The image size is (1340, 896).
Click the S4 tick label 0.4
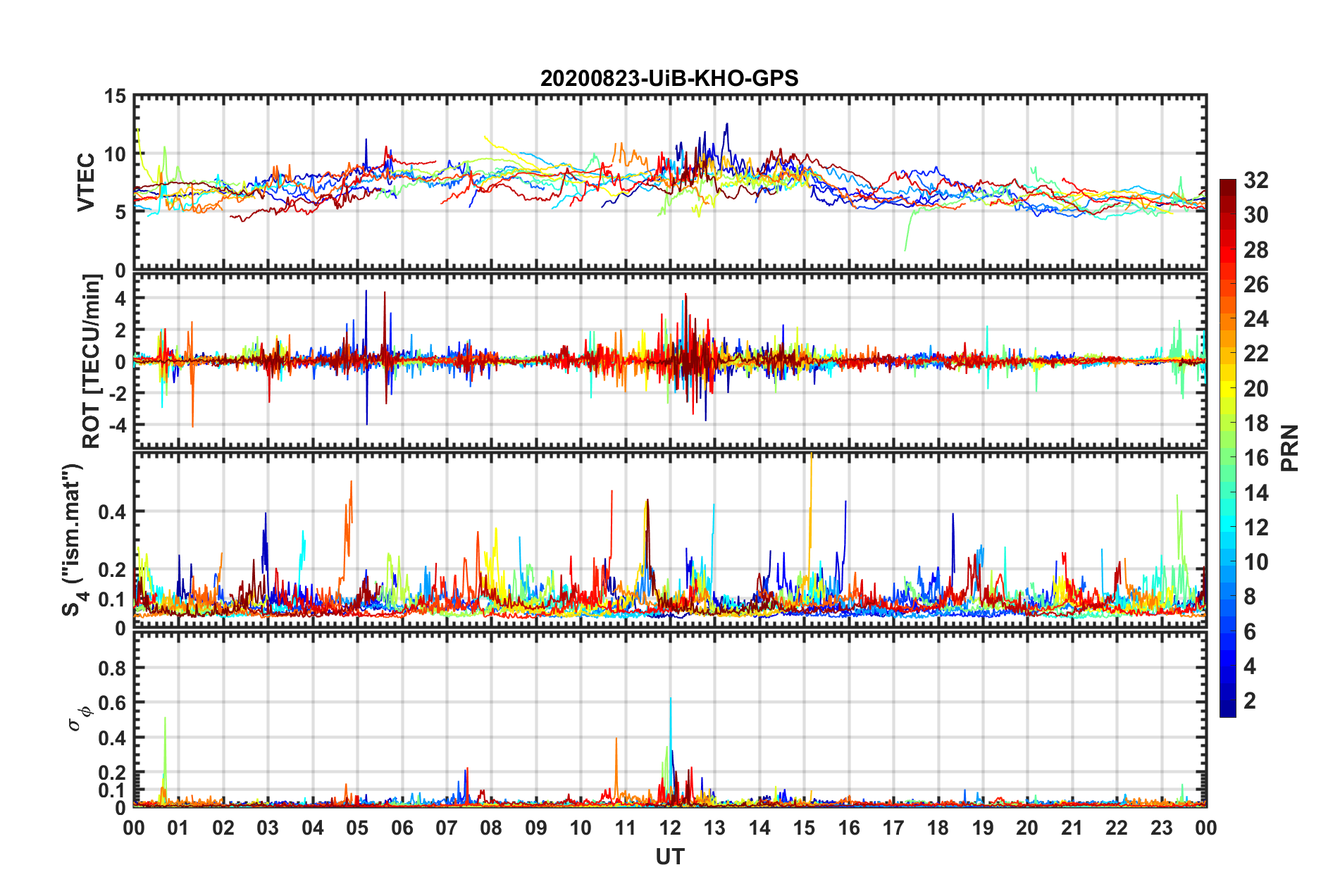click(x=112, y=512)
